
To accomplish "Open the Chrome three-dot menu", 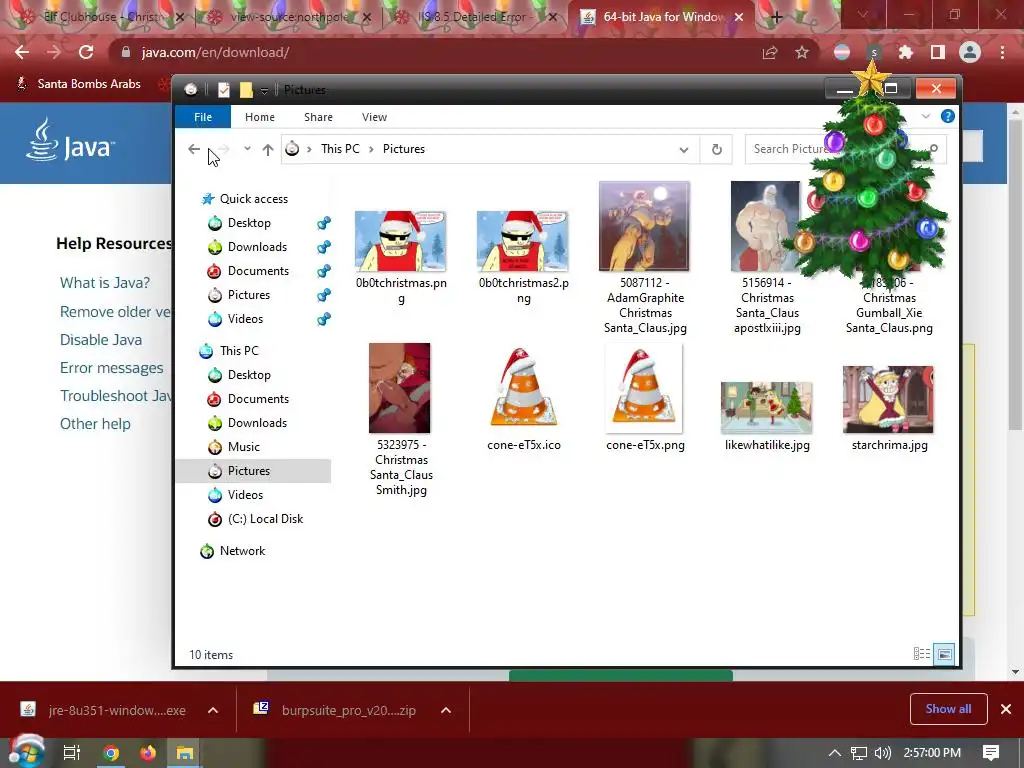I will 1002,52.
